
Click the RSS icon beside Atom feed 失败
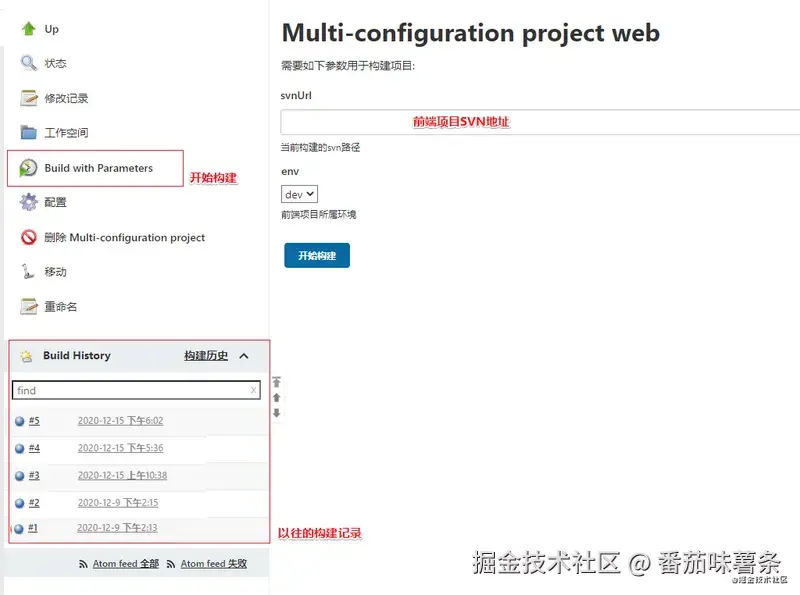point(171,564)
